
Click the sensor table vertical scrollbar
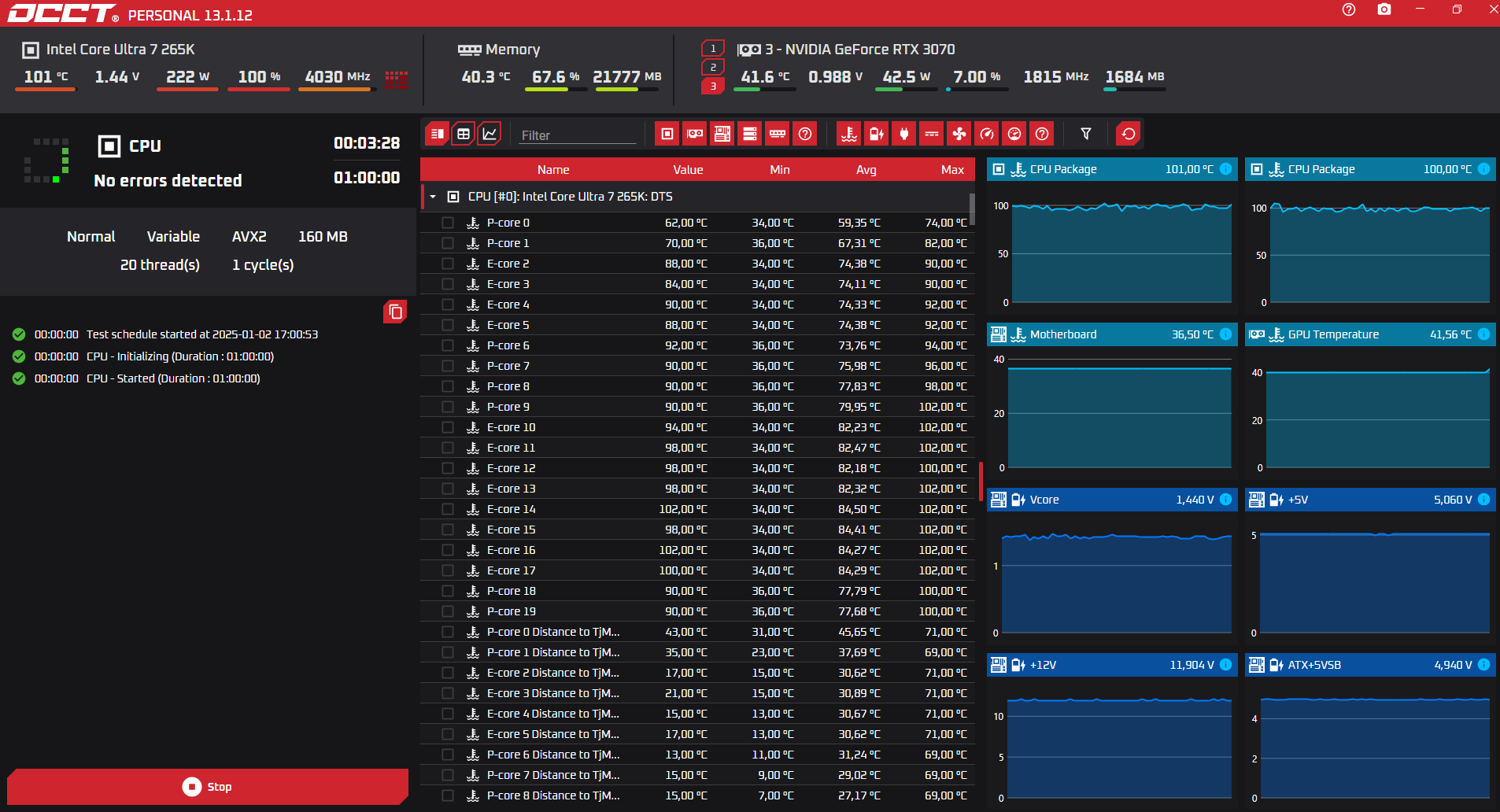[972, 209]
